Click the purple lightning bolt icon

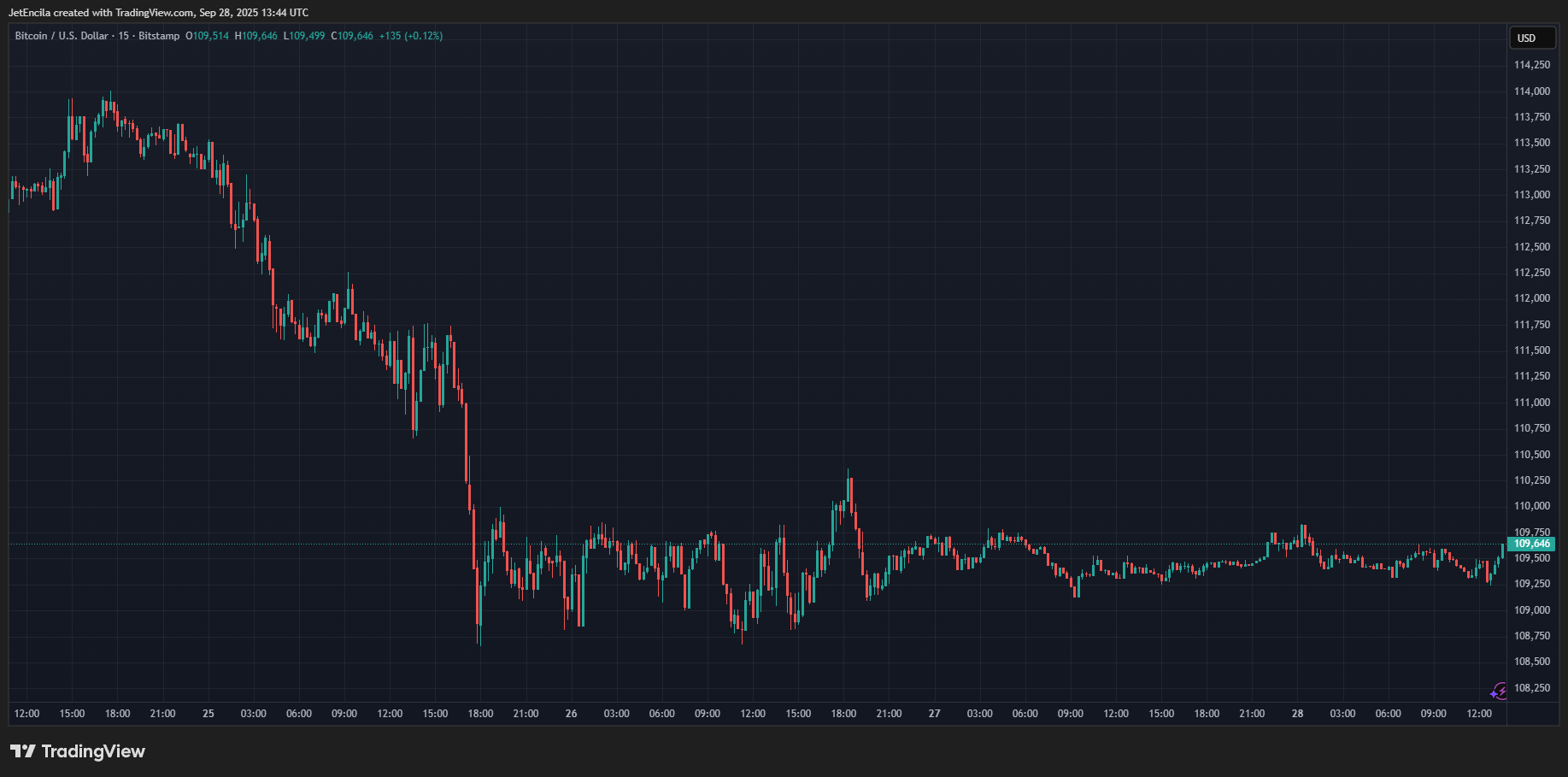[1499, 691]
